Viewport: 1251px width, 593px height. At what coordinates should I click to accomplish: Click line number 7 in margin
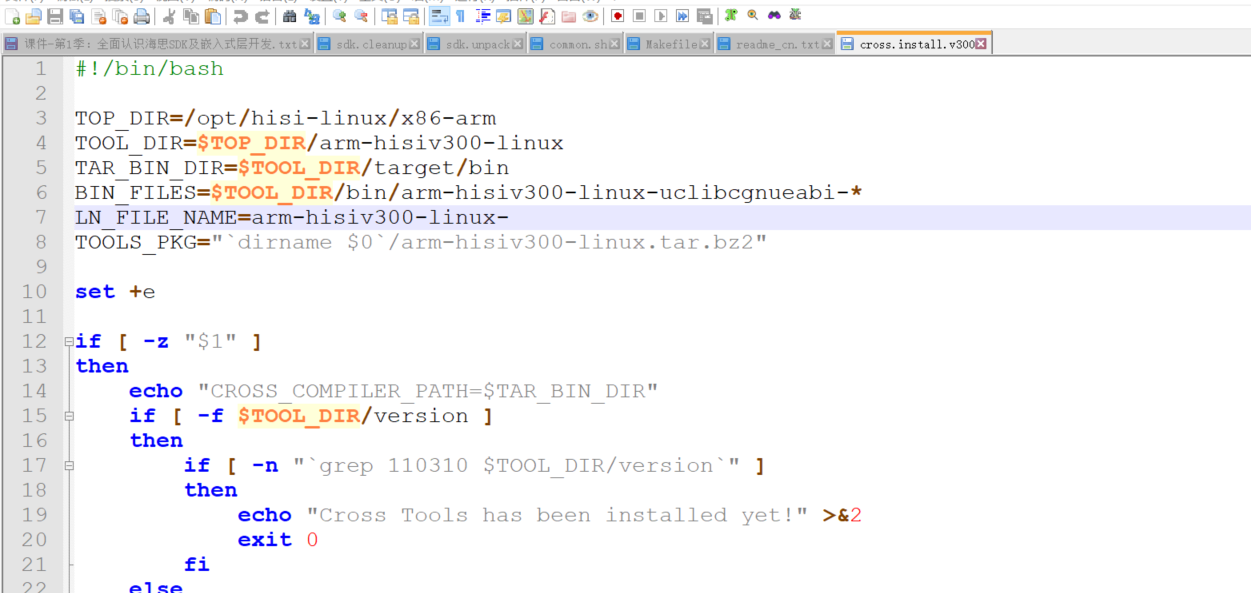pyautogui.click(x=41, y=217)
